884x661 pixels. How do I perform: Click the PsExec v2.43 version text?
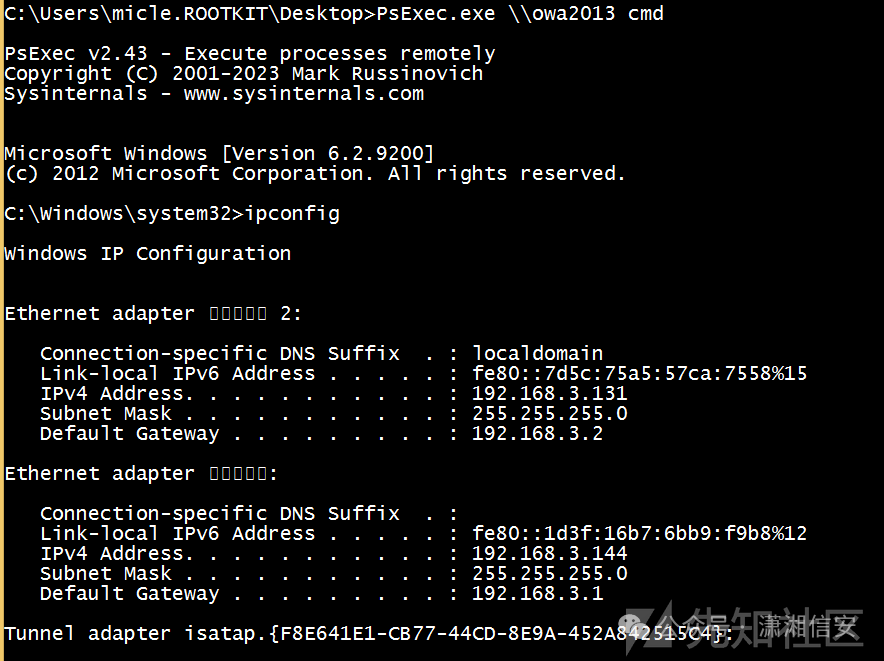pyautogui.click(x=73, y=54)
